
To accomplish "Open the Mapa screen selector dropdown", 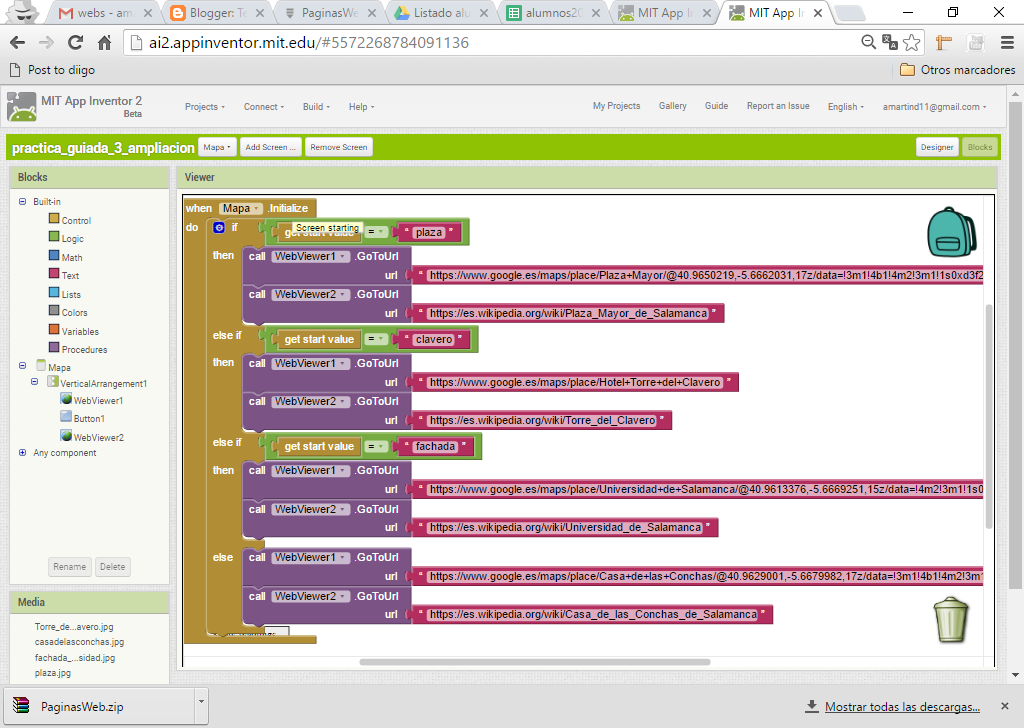I will [217, 147].
